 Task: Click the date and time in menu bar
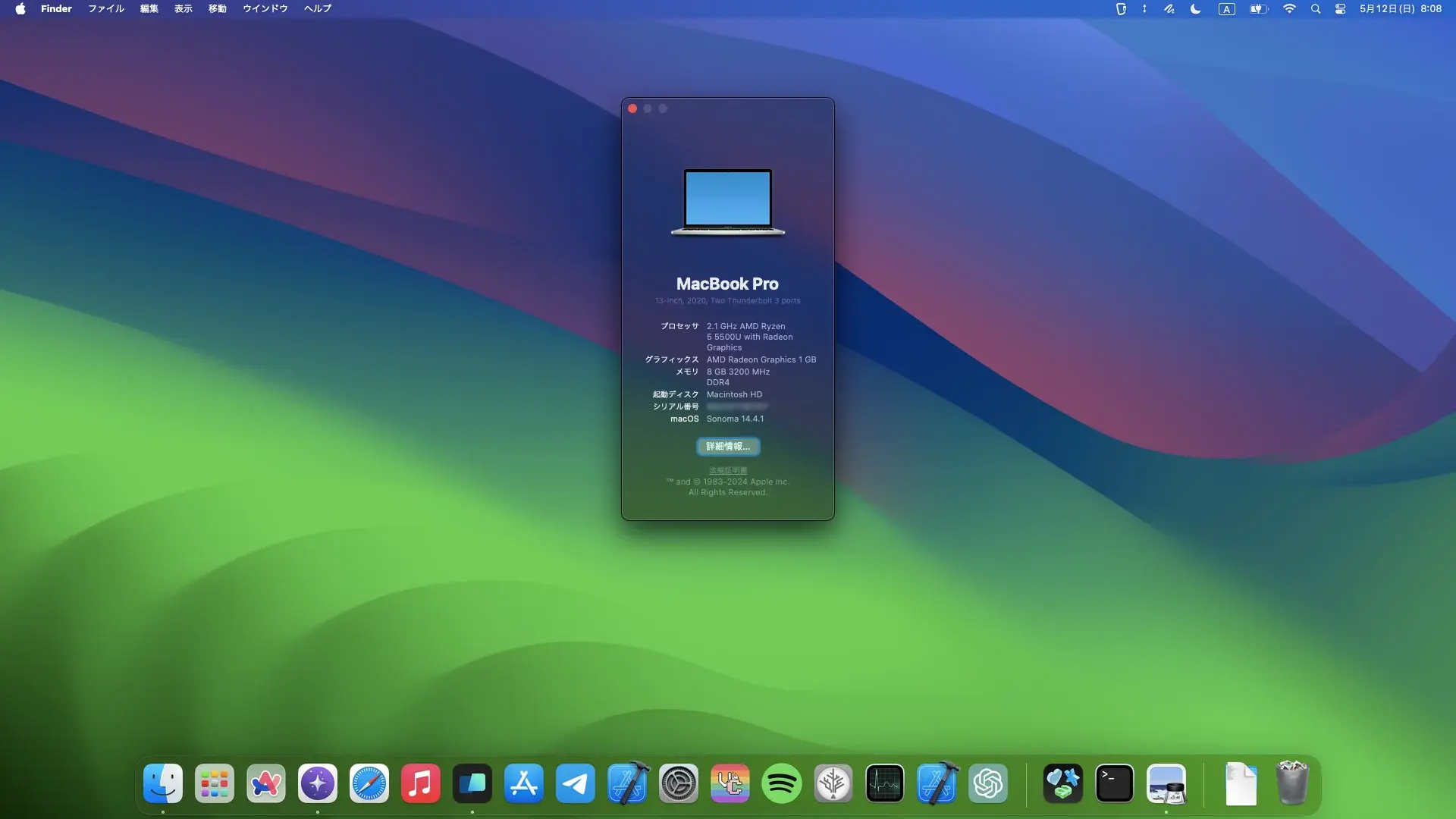pyautogui.click(x=1401, y=9)
